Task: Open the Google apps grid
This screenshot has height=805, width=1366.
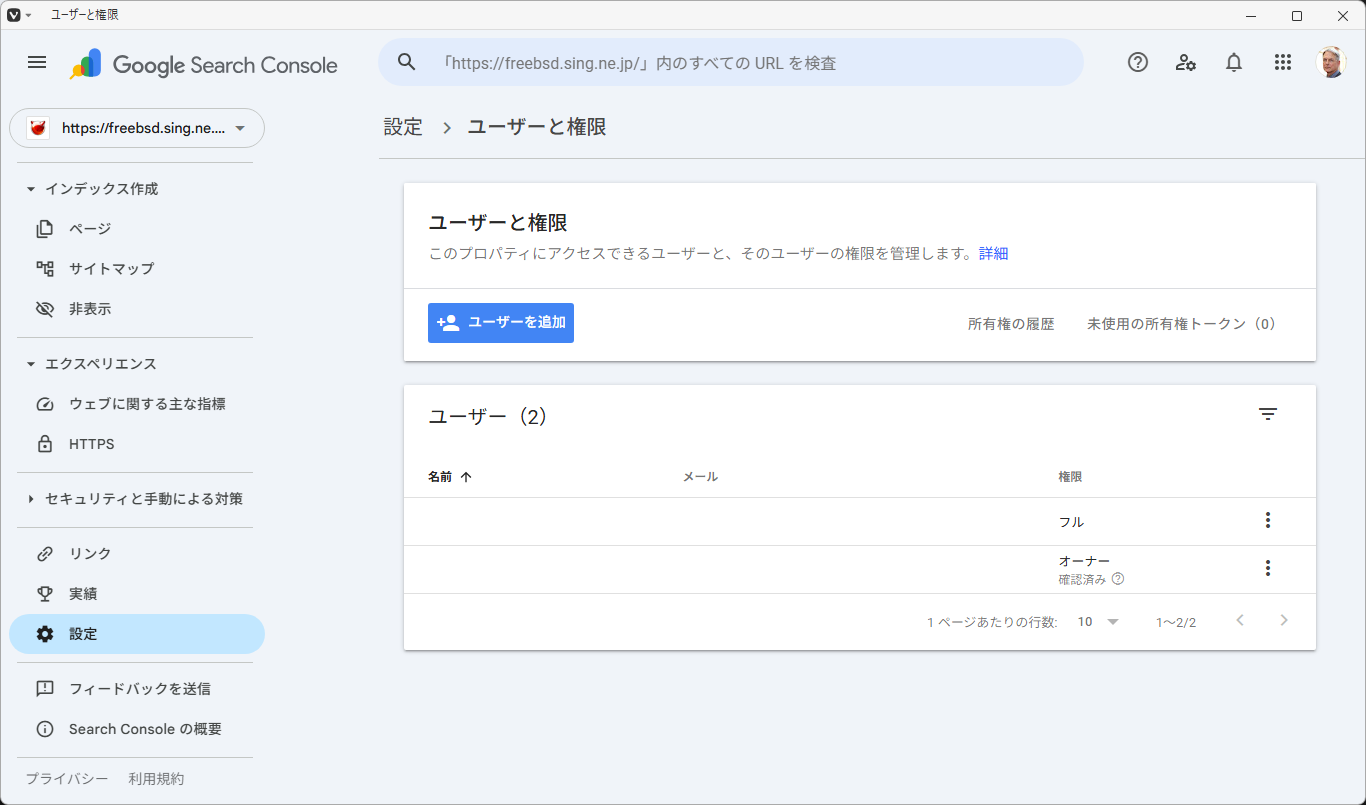Action: tap(1283, 62)
